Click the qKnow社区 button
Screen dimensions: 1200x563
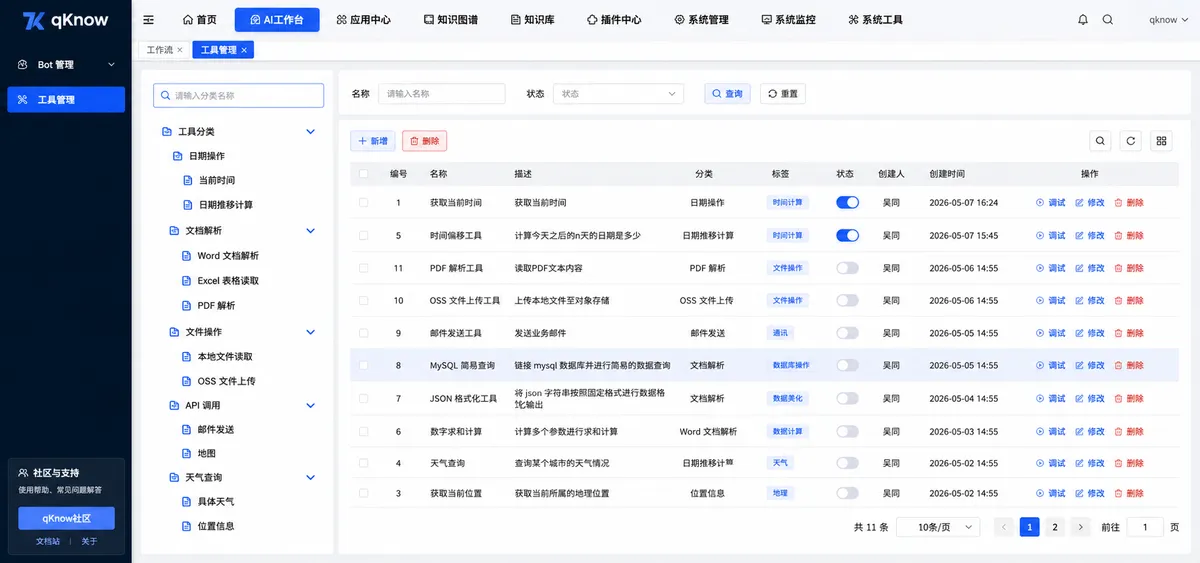coord(66,518)
